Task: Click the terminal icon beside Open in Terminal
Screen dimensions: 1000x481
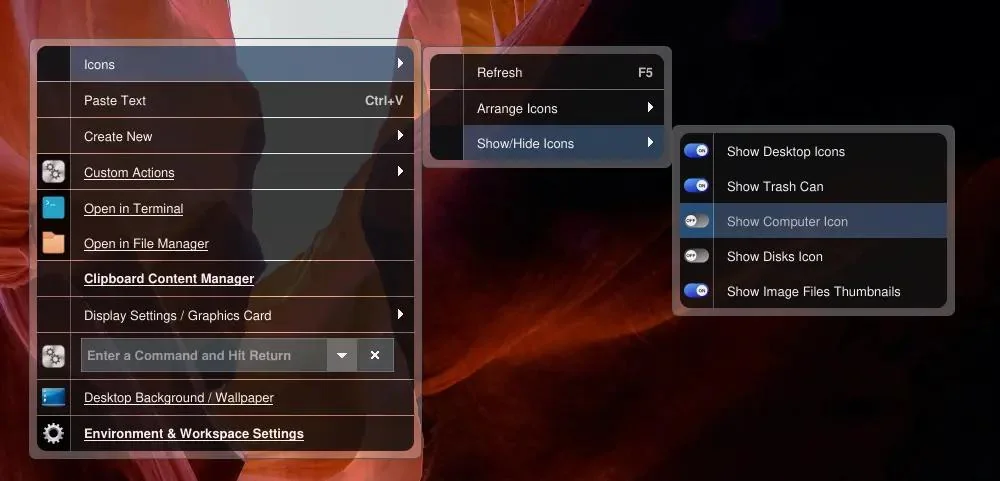Action: [54, 208]
